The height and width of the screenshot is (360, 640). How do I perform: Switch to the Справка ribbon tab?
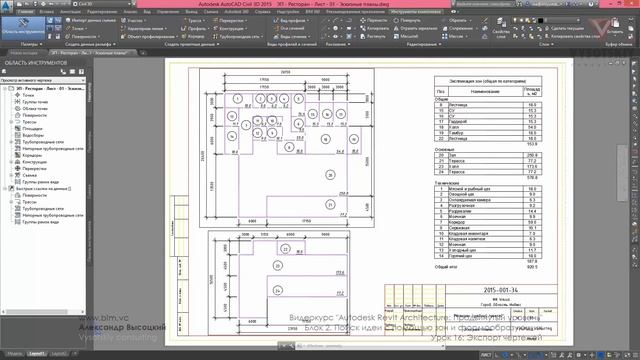(x=262, y=12)
